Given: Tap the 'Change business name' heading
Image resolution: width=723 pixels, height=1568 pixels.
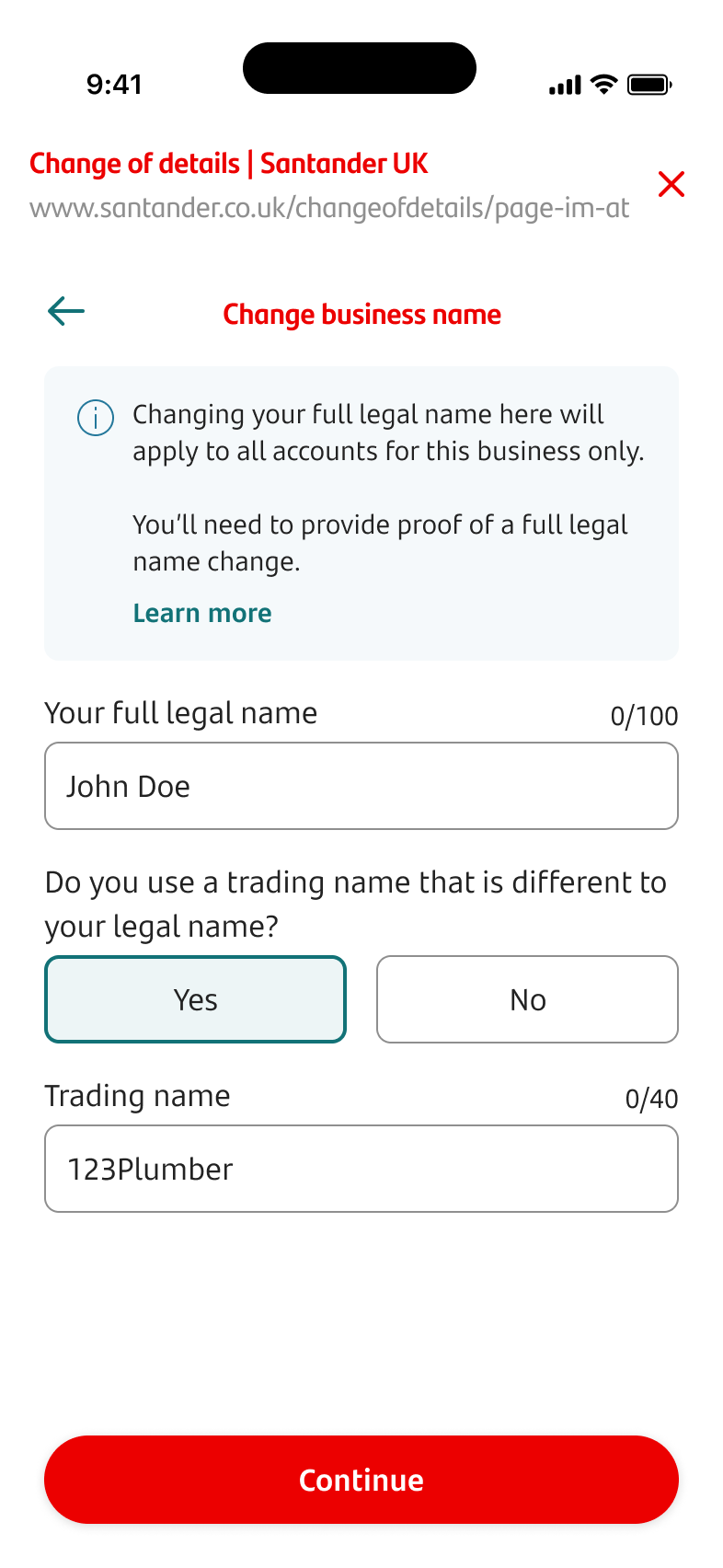Looking at the screenshot, I should pos(362,315).
